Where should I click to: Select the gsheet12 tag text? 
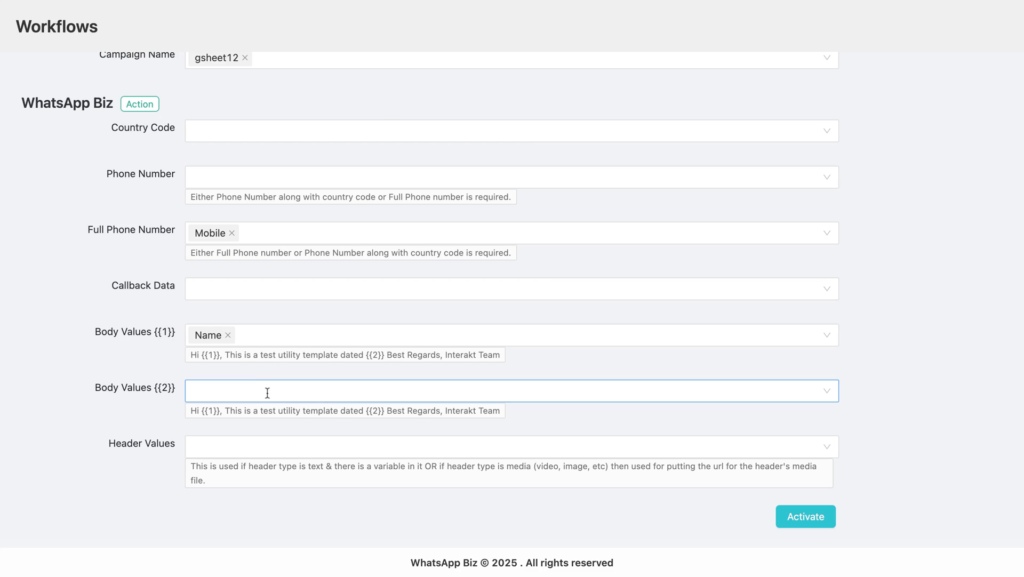pos(216,58)
